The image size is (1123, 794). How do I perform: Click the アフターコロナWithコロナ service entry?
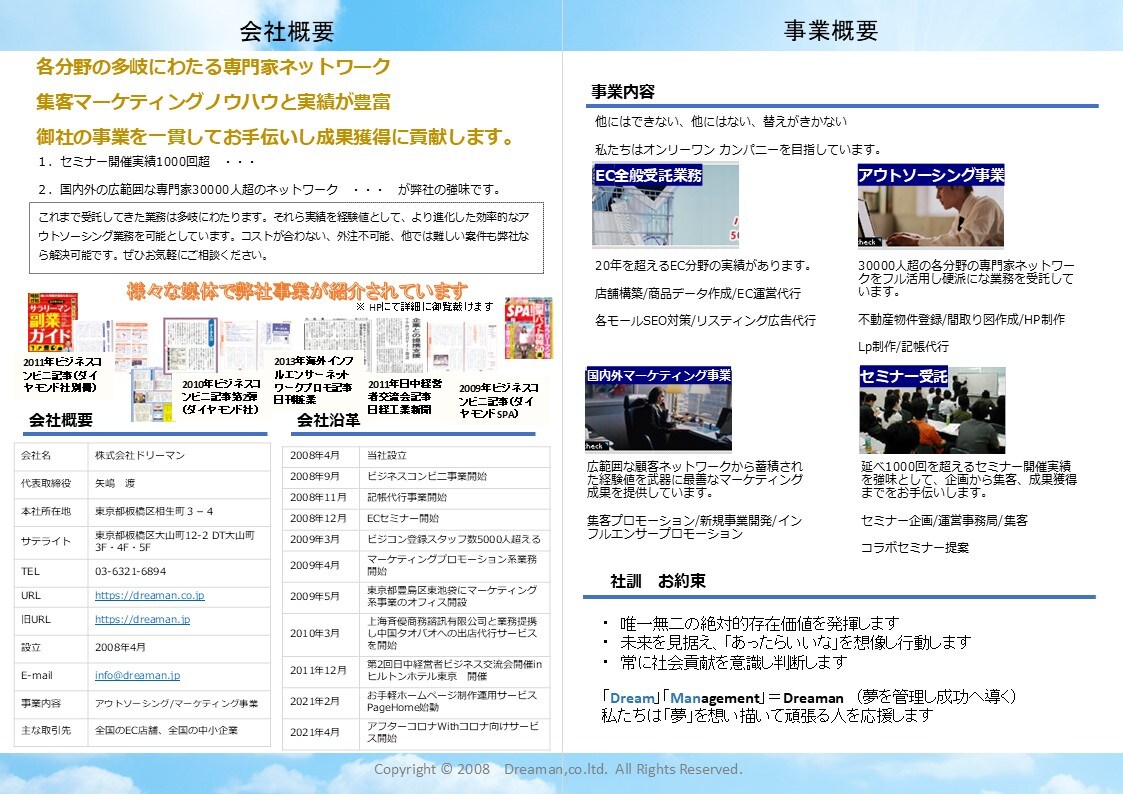(453, 732)
